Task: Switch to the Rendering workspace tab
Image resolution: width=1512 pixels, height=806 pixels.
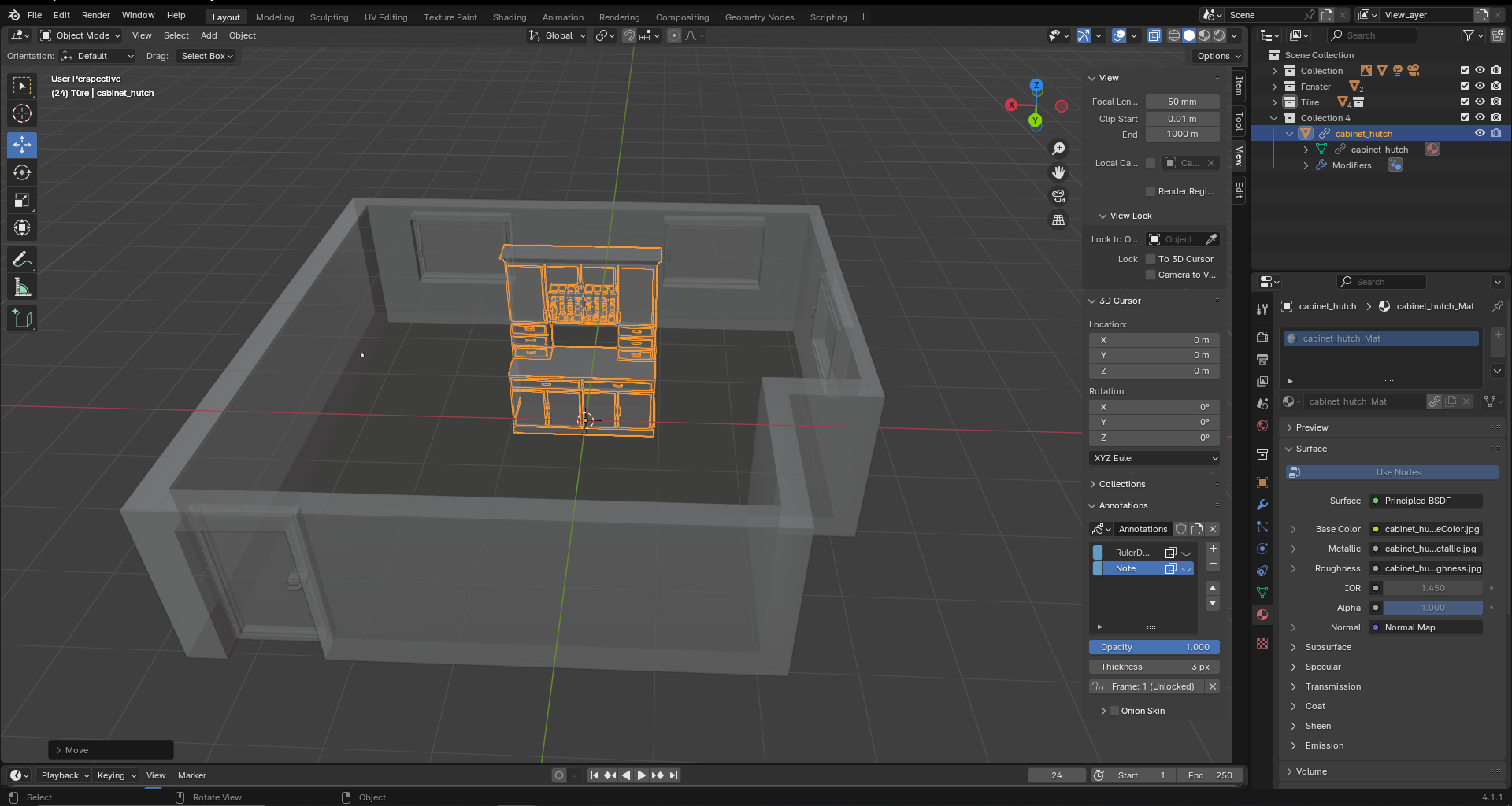Action: (x=619, y=17)
